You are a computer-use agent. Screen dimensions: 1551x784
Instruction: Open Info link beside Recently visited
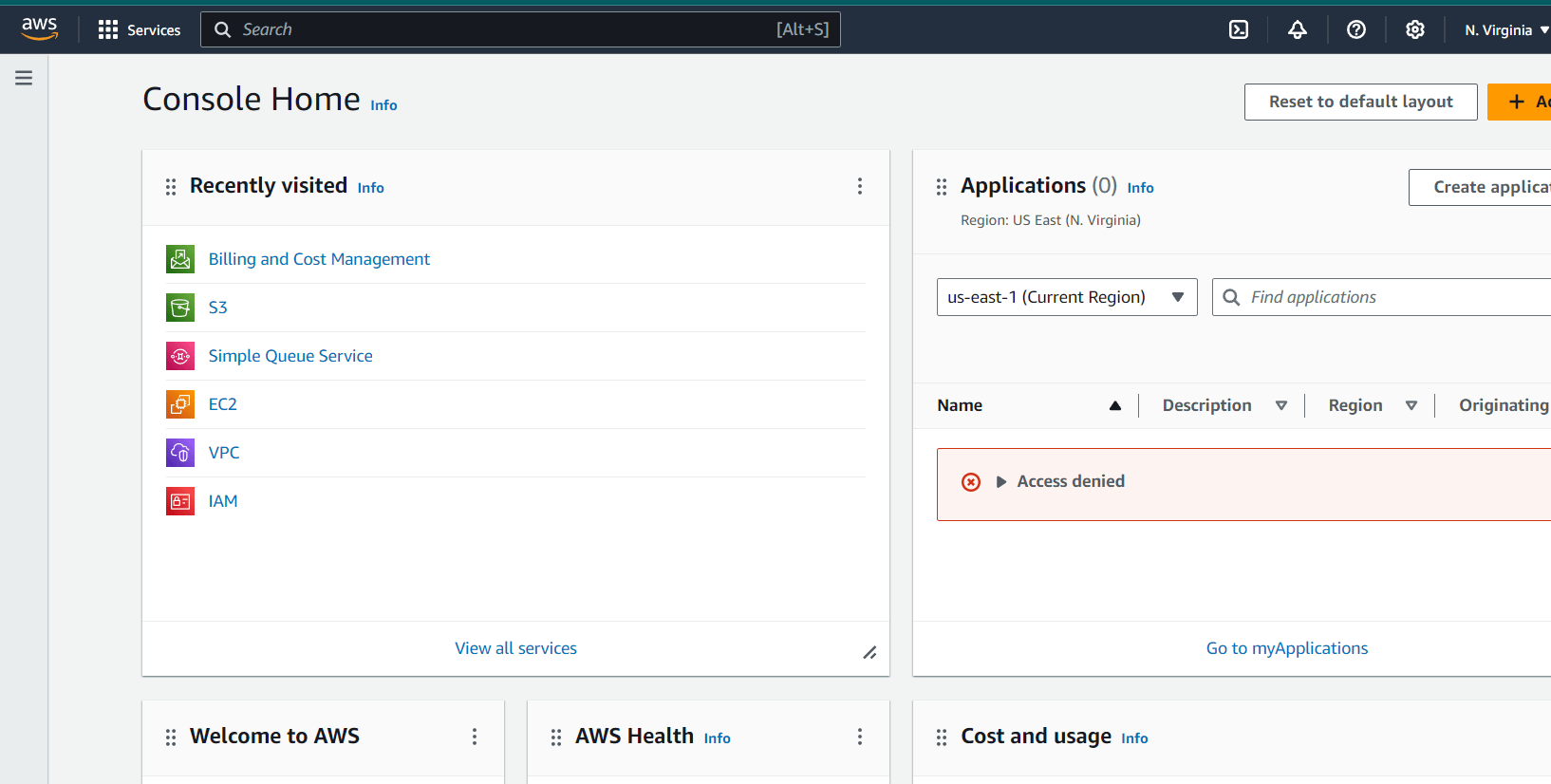point(370,188)
